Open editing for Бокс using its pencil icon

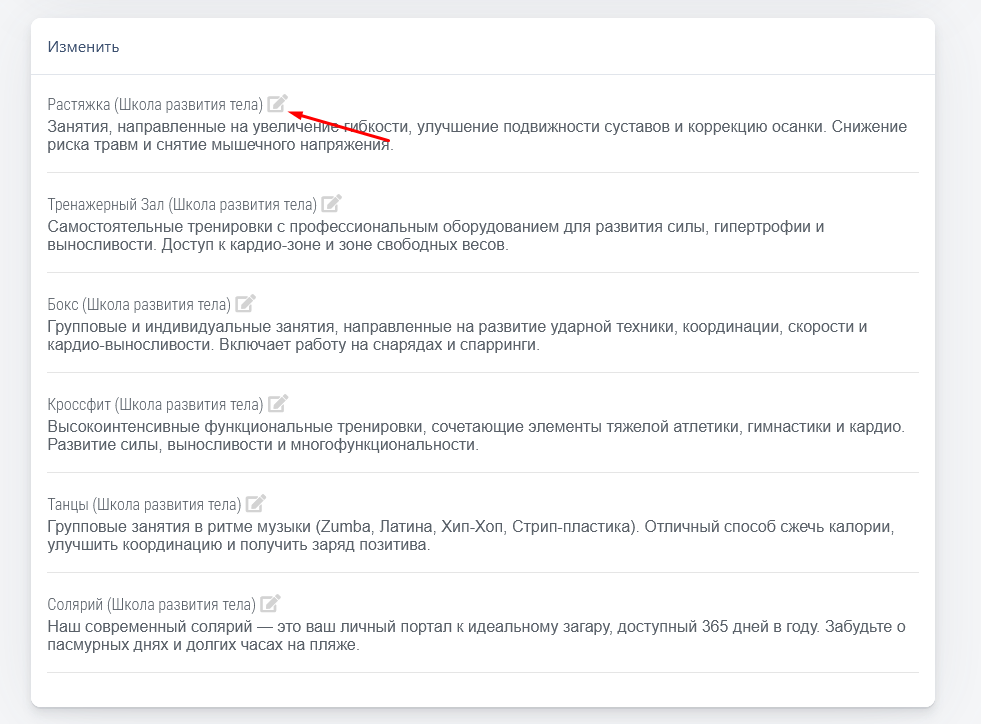tap(245, 303)
